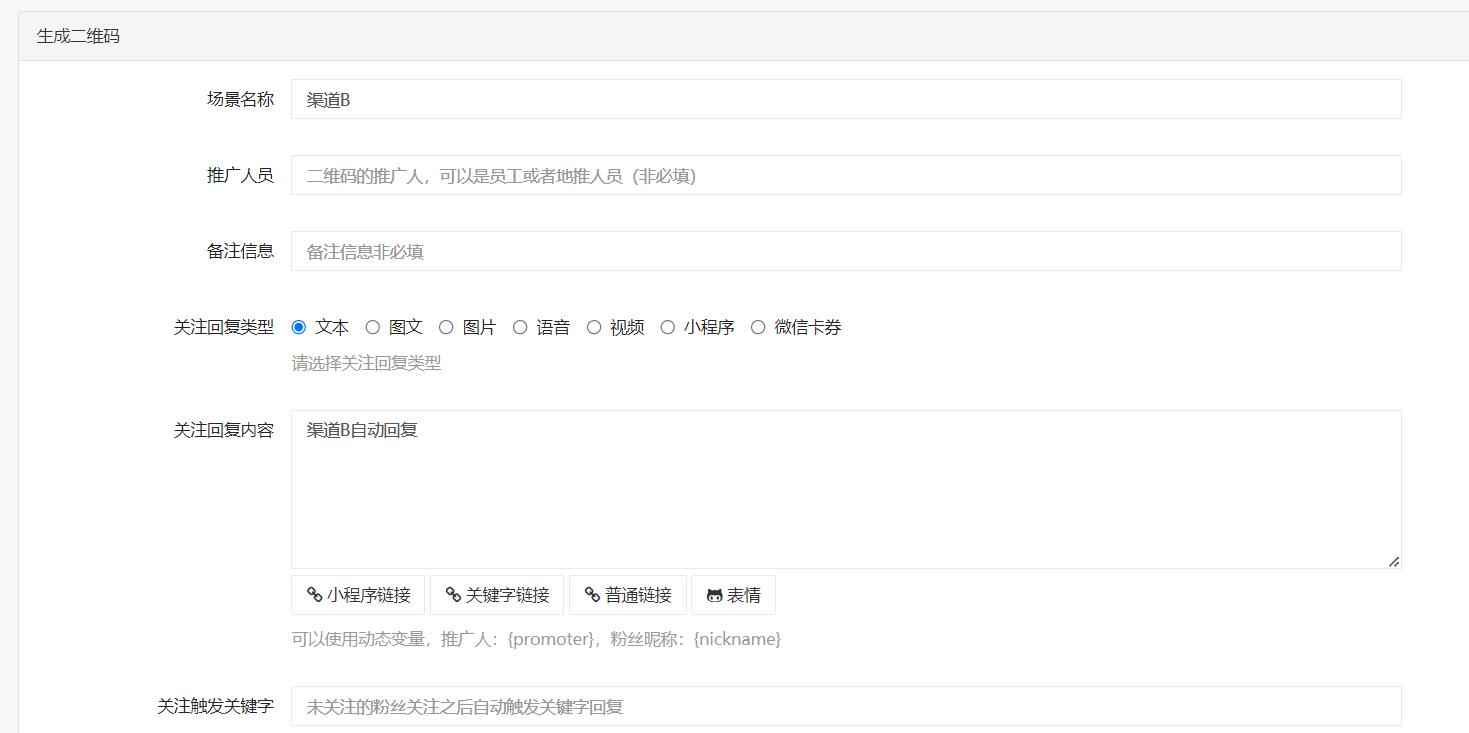Focus the 推广人员 input field

point(845,176)
